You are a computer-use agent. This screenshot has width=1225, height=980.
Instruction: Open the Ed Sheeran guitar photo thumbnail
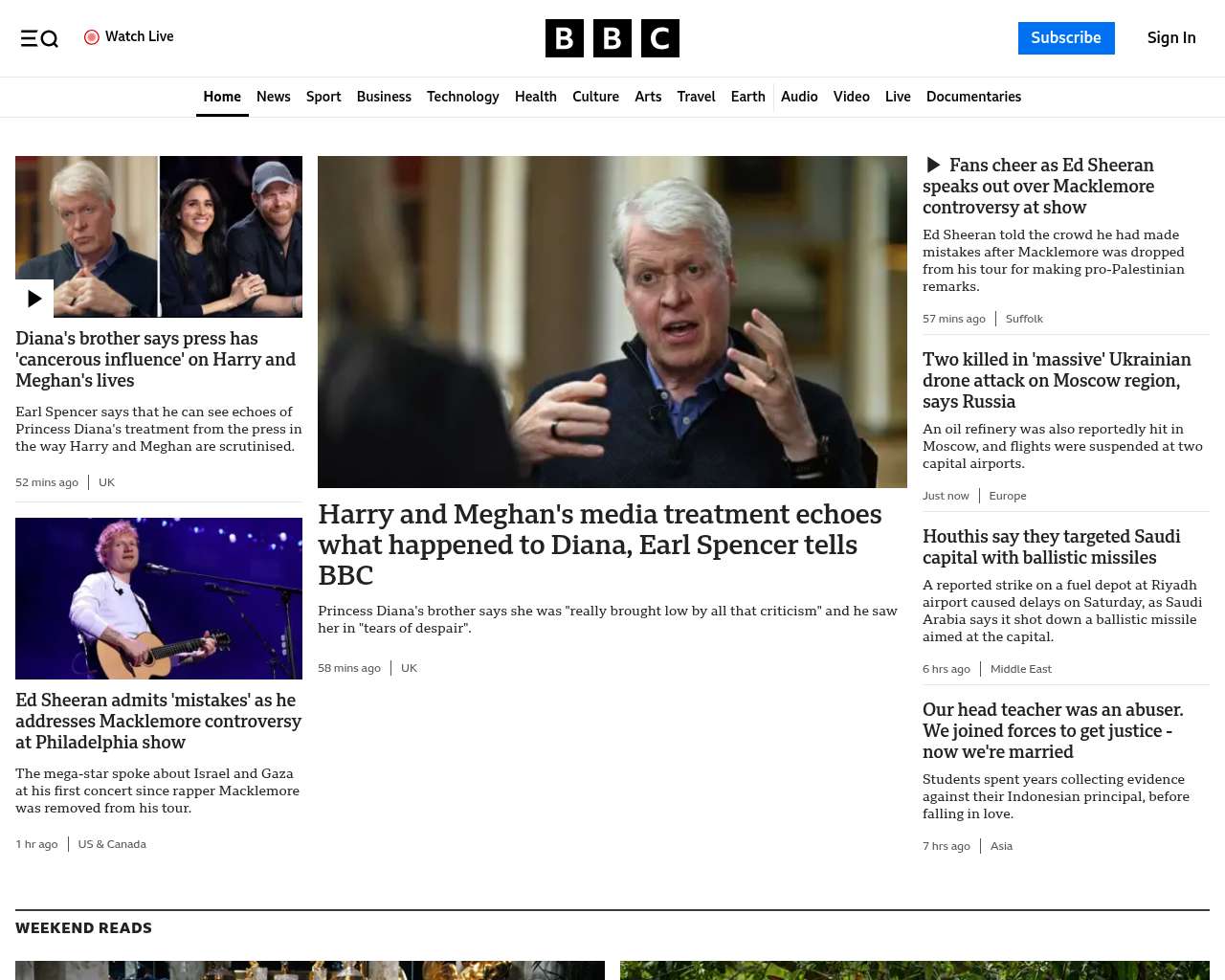click(x=159, y=598)
